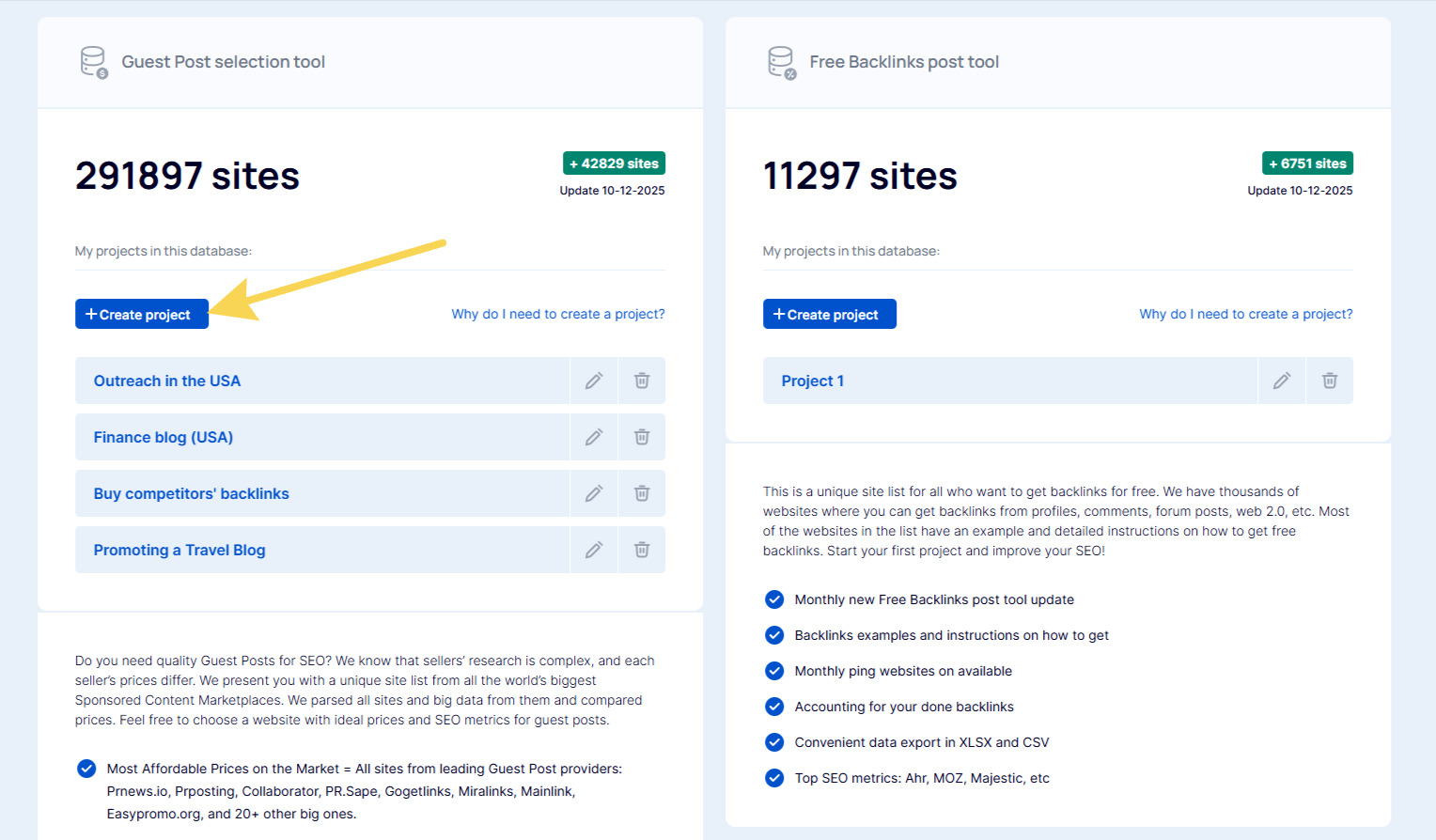Delete the "Buy competitors' backlinks" project

click(x=642, y=493)
